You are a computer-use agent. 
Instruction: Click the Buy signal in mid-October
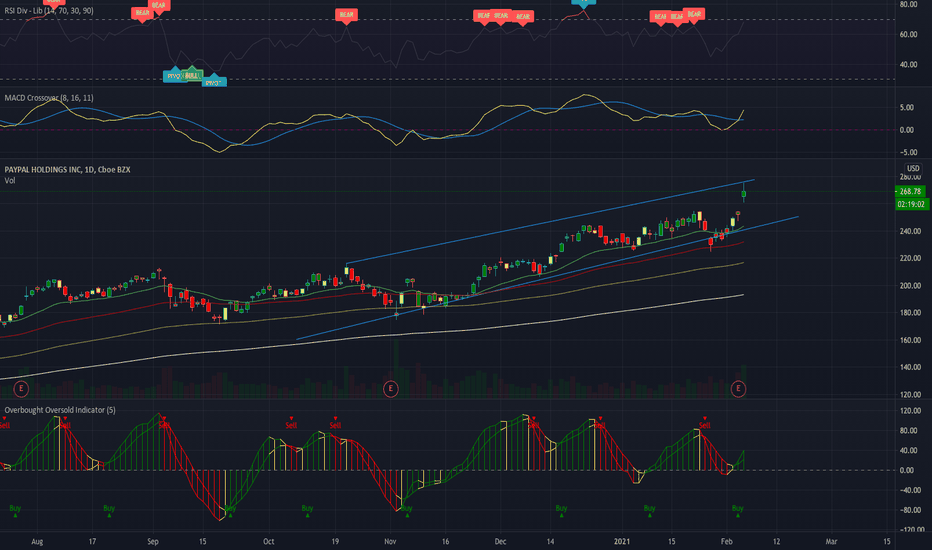pyautogui.click(x=307, y=510)
